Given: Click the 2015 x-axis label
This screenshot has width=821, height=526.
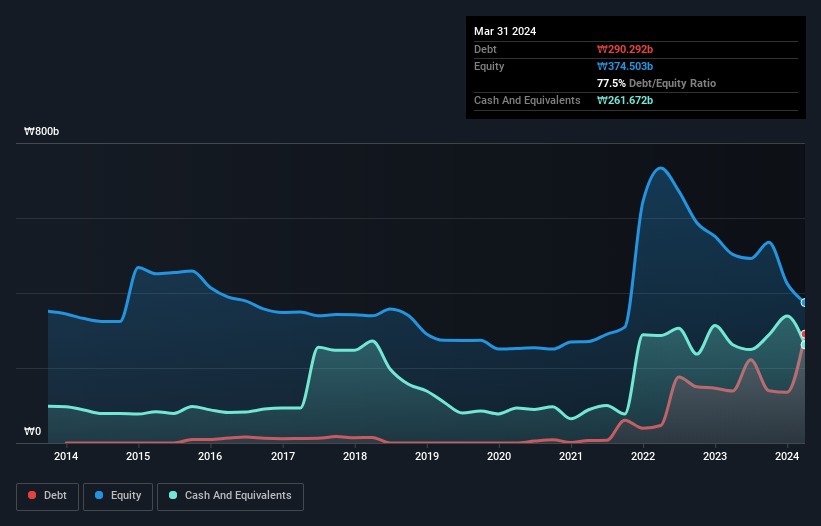Looking at the screenshot, I should 138,456.
